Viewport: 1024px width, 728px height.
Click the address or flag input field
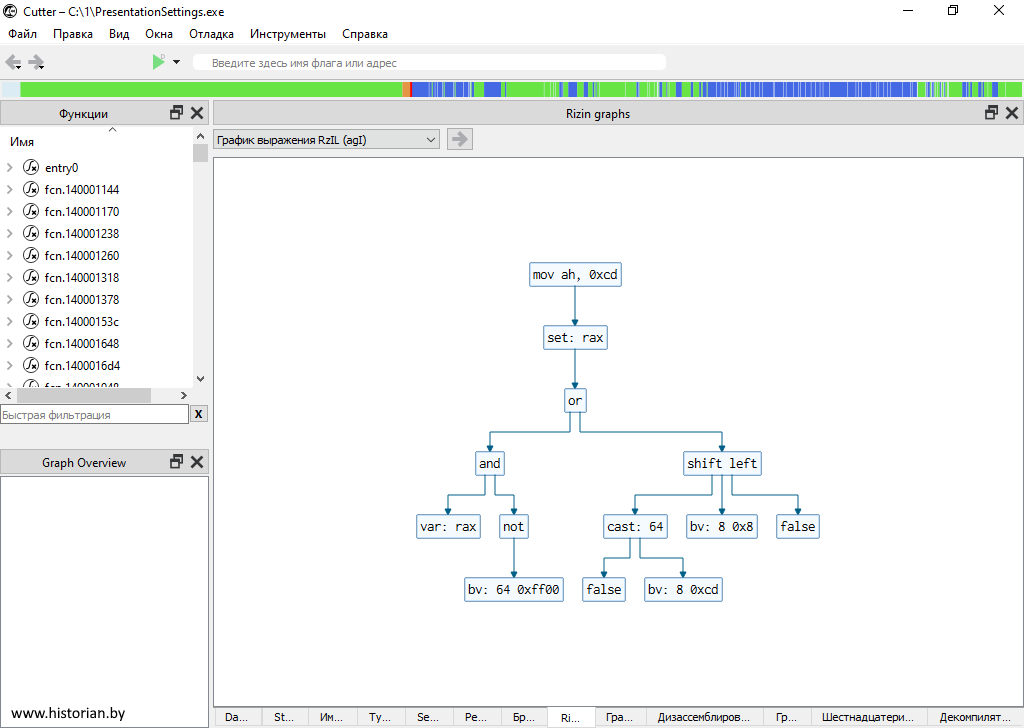(430, 63)
